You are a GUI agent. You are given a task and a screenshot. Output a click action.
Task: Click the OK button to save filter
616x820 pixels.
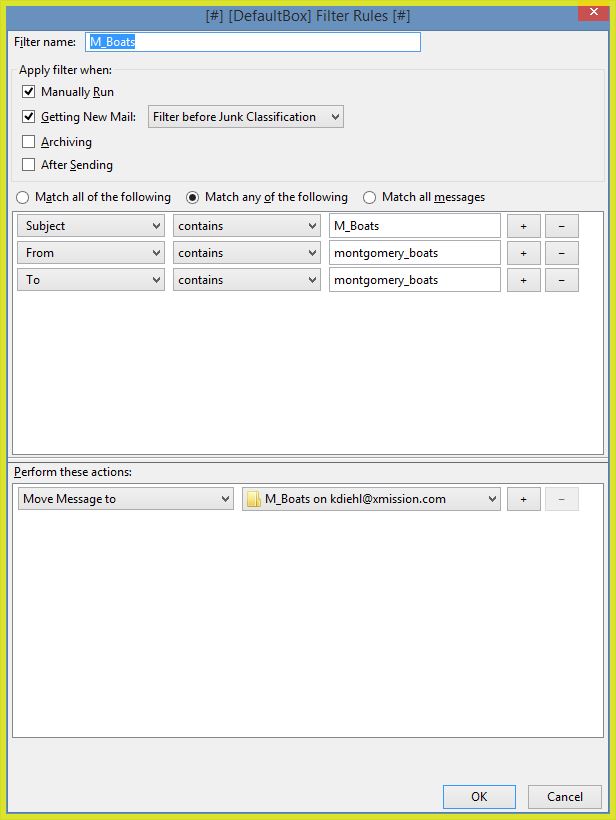(479, 797)
